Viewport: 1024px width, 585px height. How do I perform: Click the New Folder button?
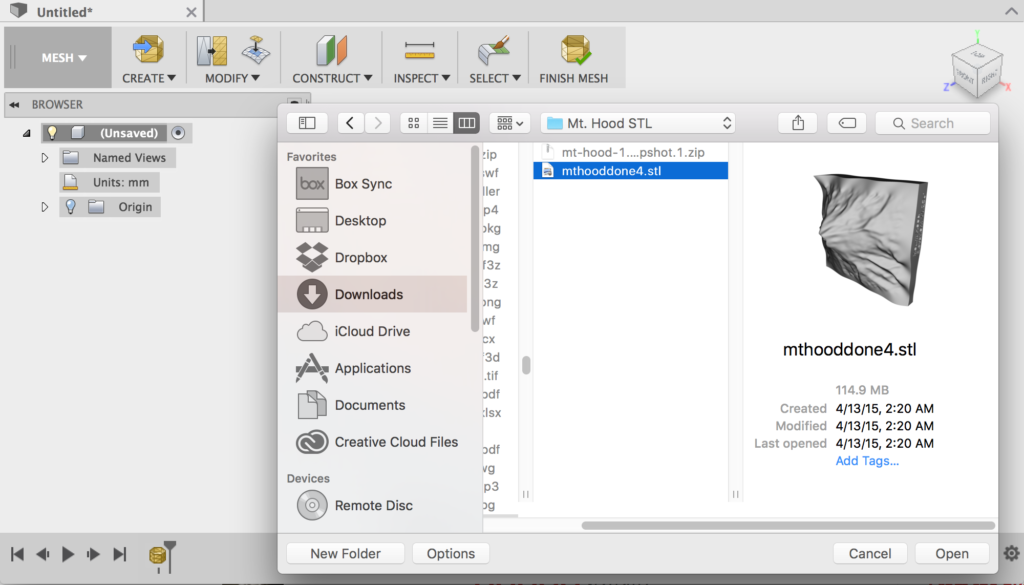tap(345, 553)
